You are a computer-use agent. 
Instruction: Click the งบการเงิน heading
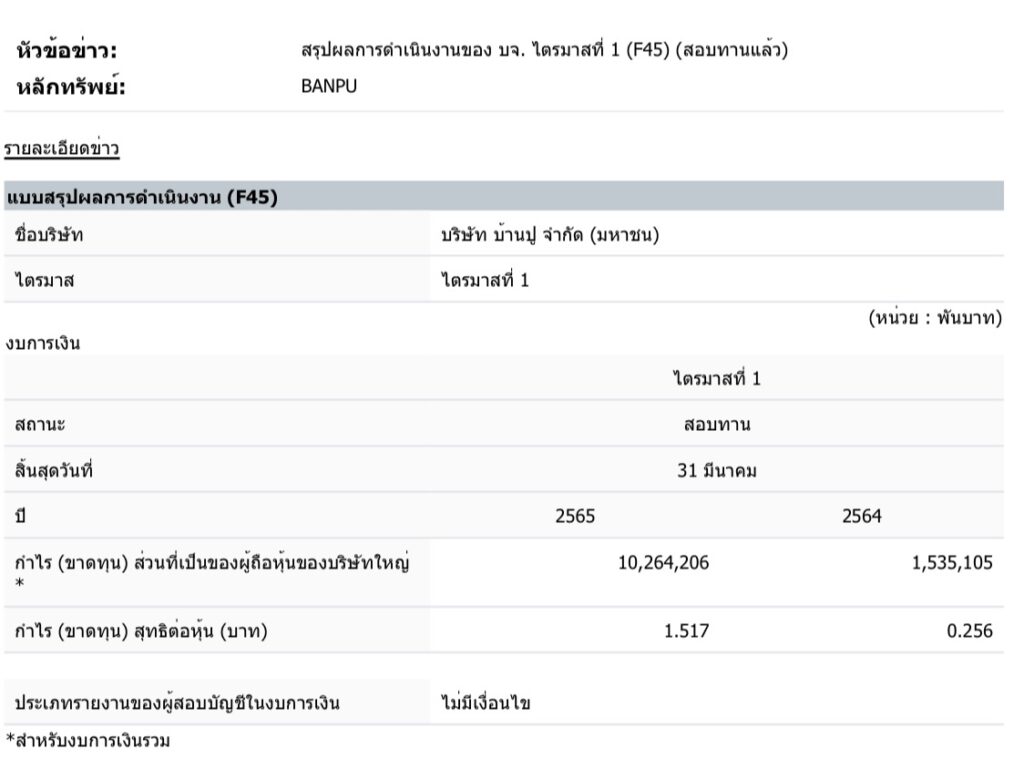point(42,343)
